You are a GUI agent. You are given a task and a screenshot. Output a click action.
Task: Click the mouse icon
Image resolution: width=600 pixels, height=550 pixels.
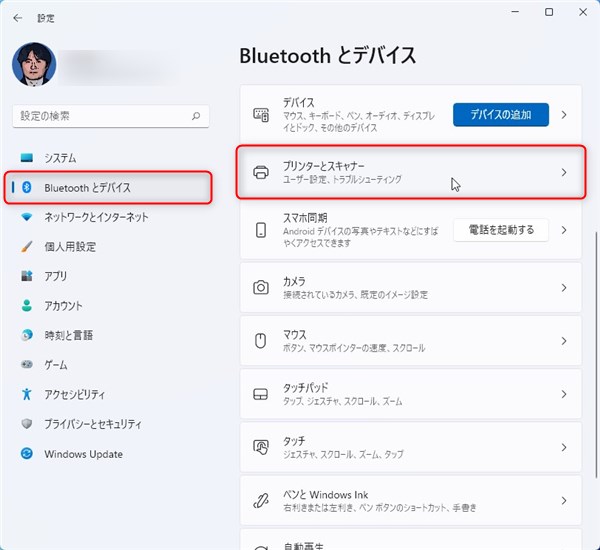261,341
